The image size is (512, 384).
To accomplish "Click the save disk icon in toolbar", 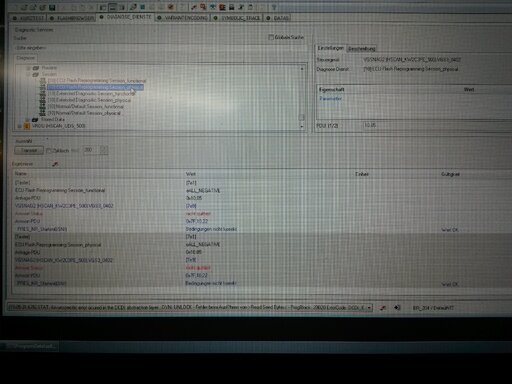I will (x=52, y=7).
